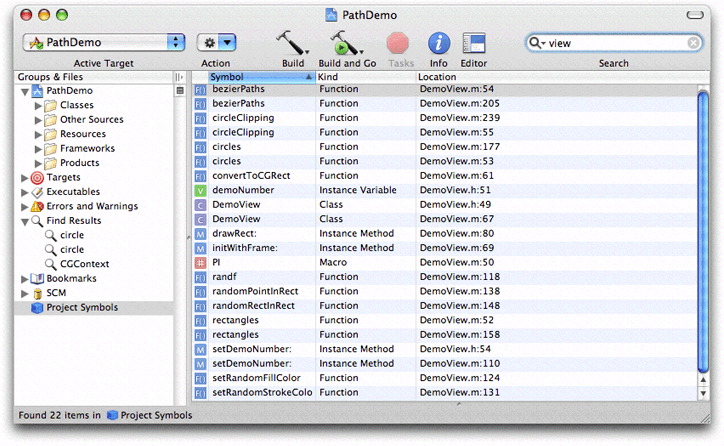Screen dimensions: 724x446
Task: Clear the search field text
Action: (693, 43)
